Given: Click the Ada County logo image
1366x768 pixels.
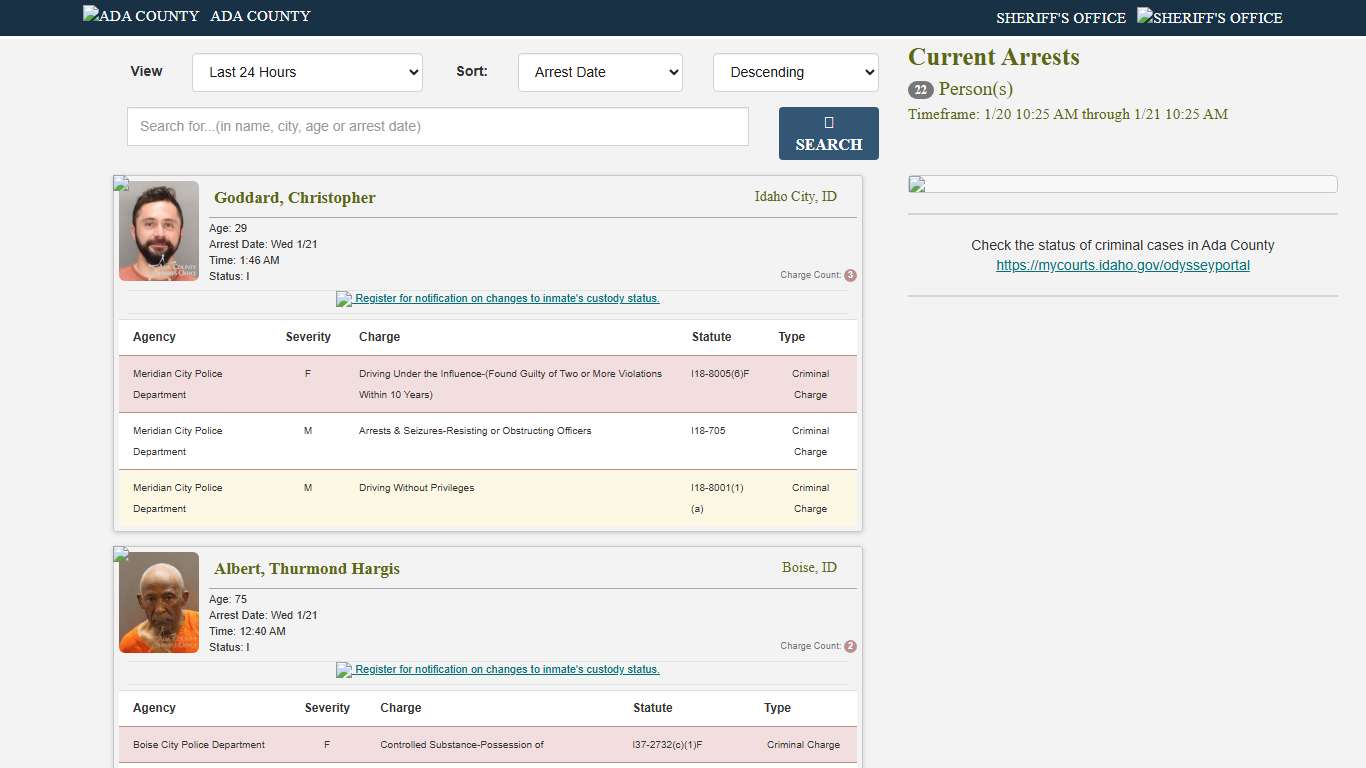Looking at the screenshot, I should 140,16.
